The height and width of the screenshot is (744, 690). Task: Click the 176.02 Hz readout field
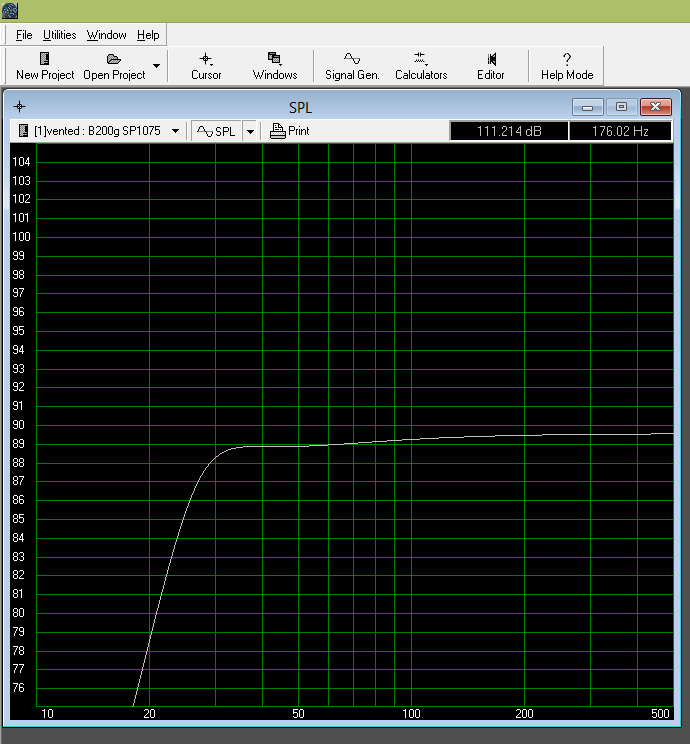point(620,131)
